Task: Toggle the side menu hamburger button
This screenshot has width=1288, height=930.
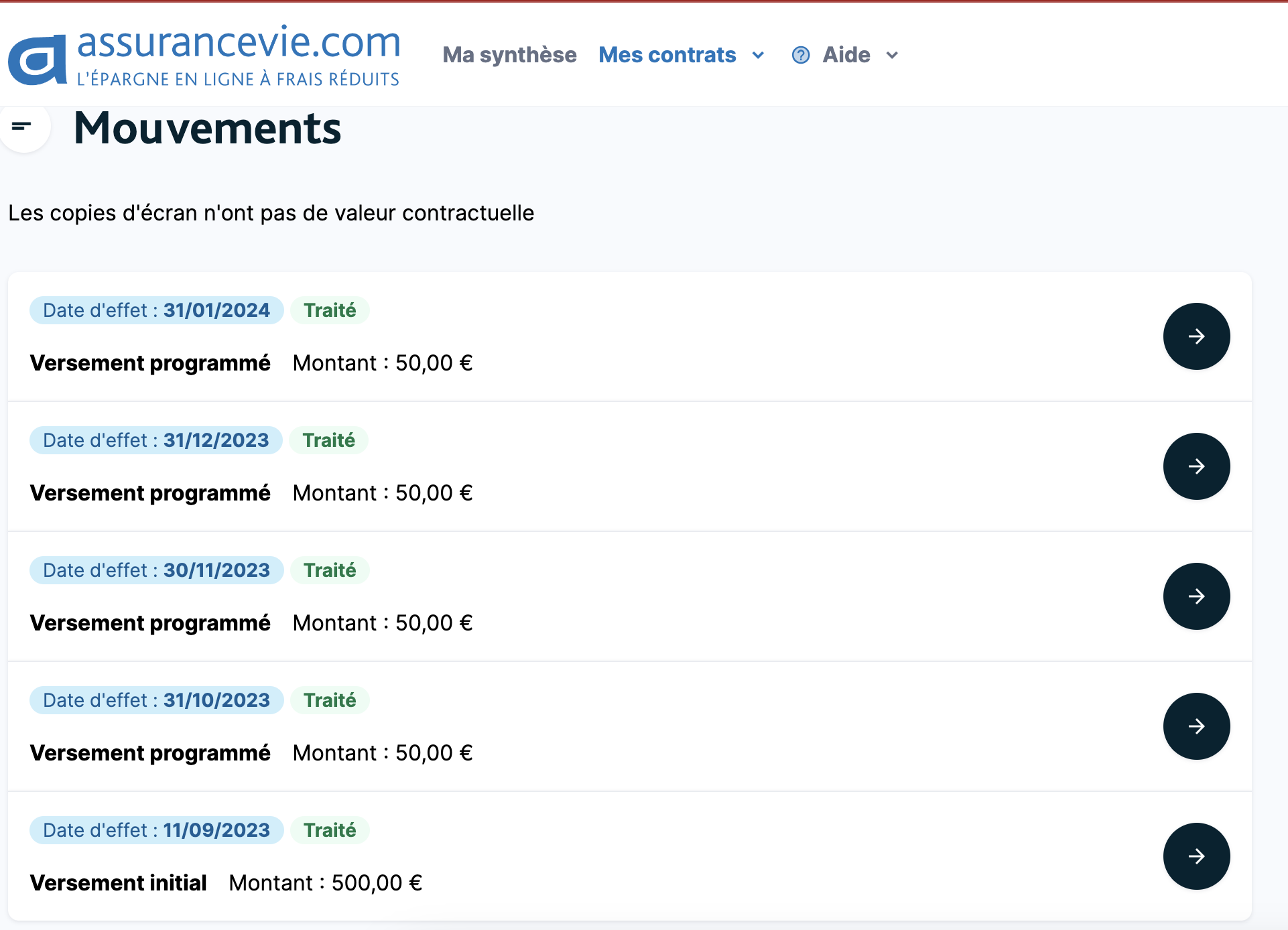Action: [22, 126]
